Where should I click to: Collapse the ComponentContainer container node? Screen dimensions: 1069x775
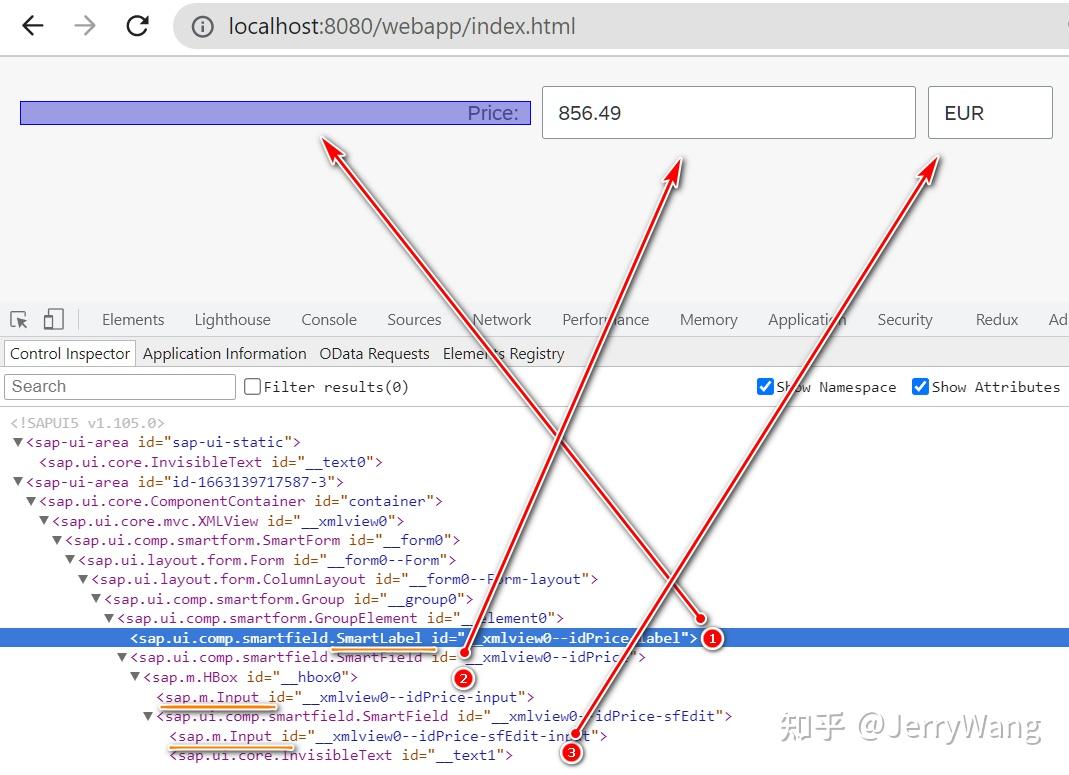tap(31, 501)
